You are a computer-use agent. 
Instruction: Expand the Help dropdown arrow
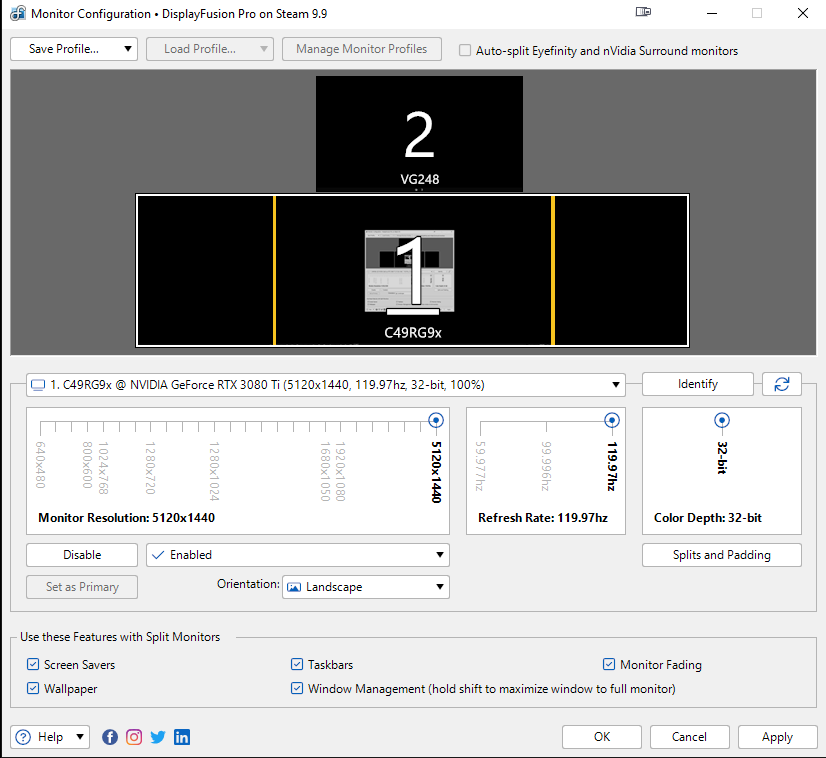[x=80, y=737]
